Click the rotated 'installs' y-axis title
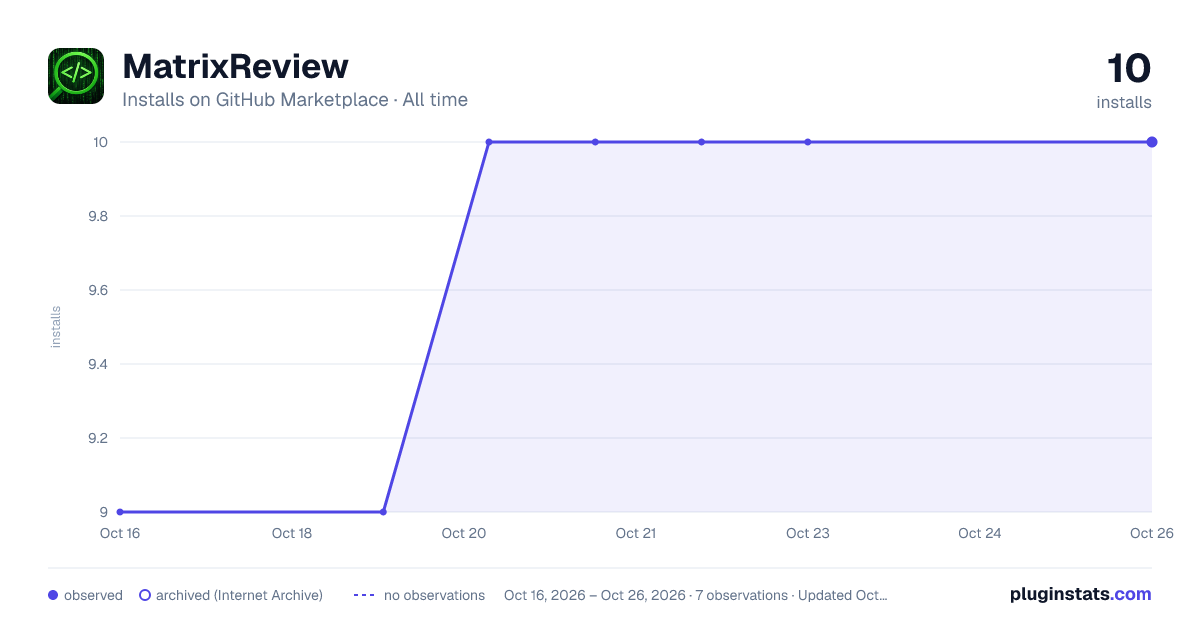 pyautogui.click(x=56, y=327)
